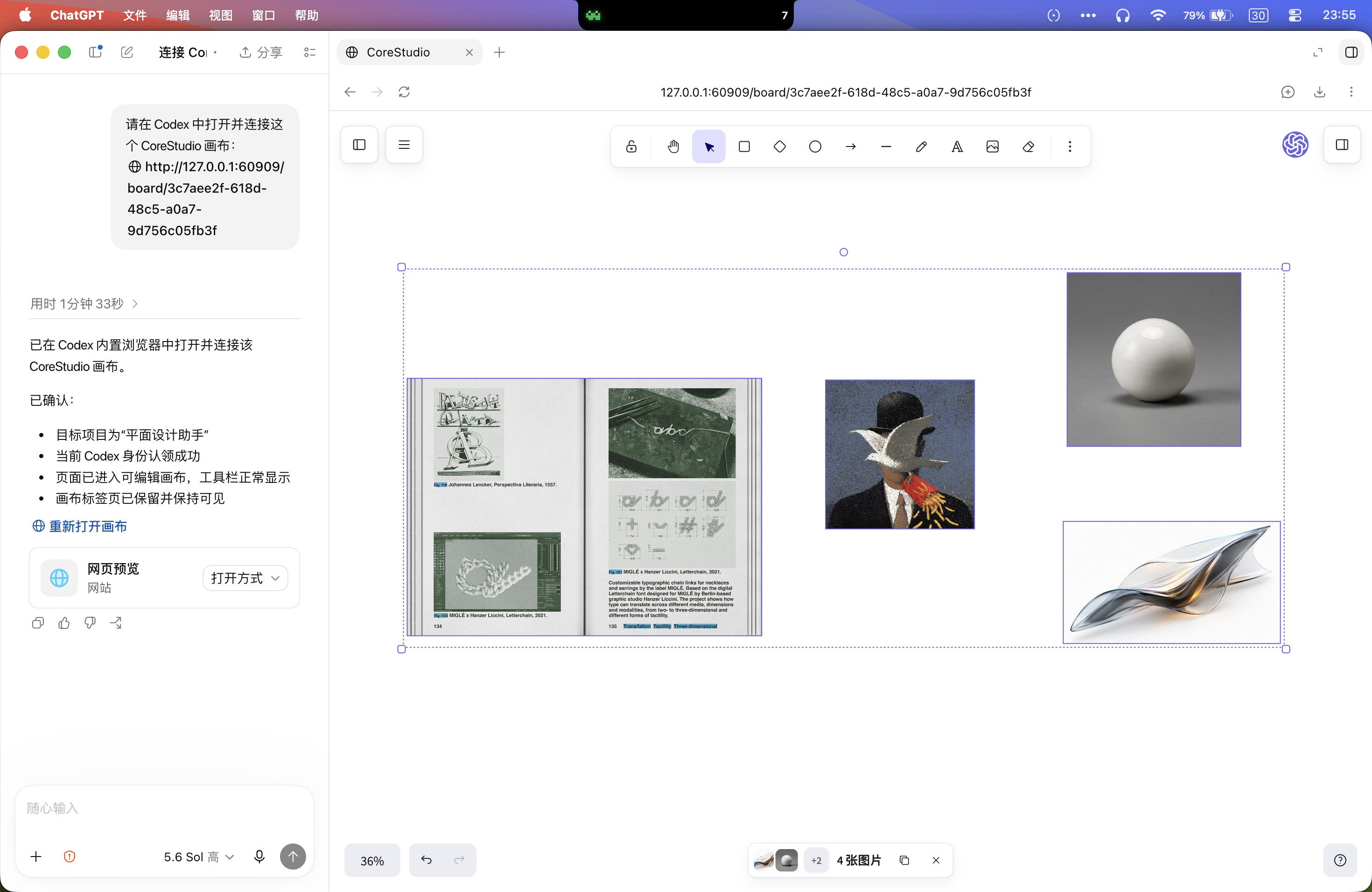This screenshot has height=892, width=1372.
Task: Go back in the built-in browser
Action: click(x=350, y=92)
